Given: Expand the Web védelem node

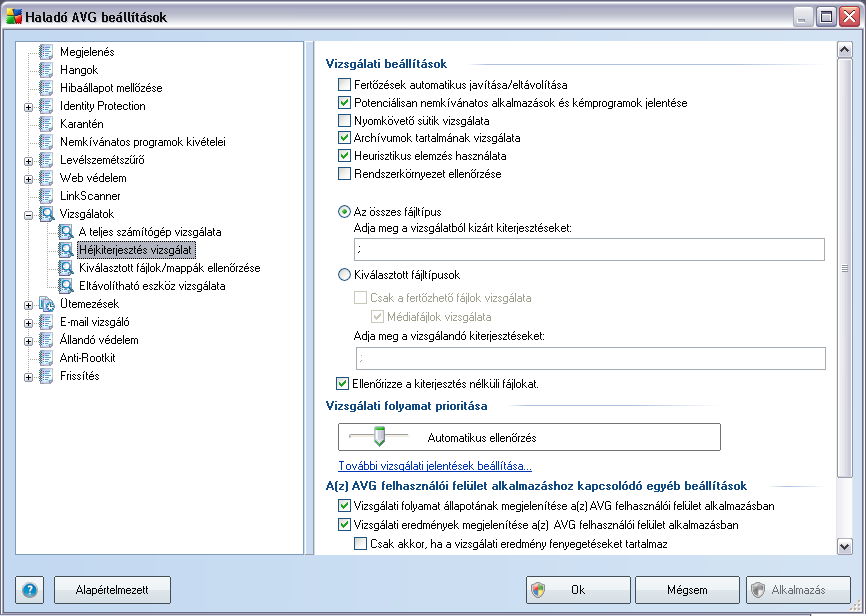Looking at the screenshot, I should tap(29, 180).
